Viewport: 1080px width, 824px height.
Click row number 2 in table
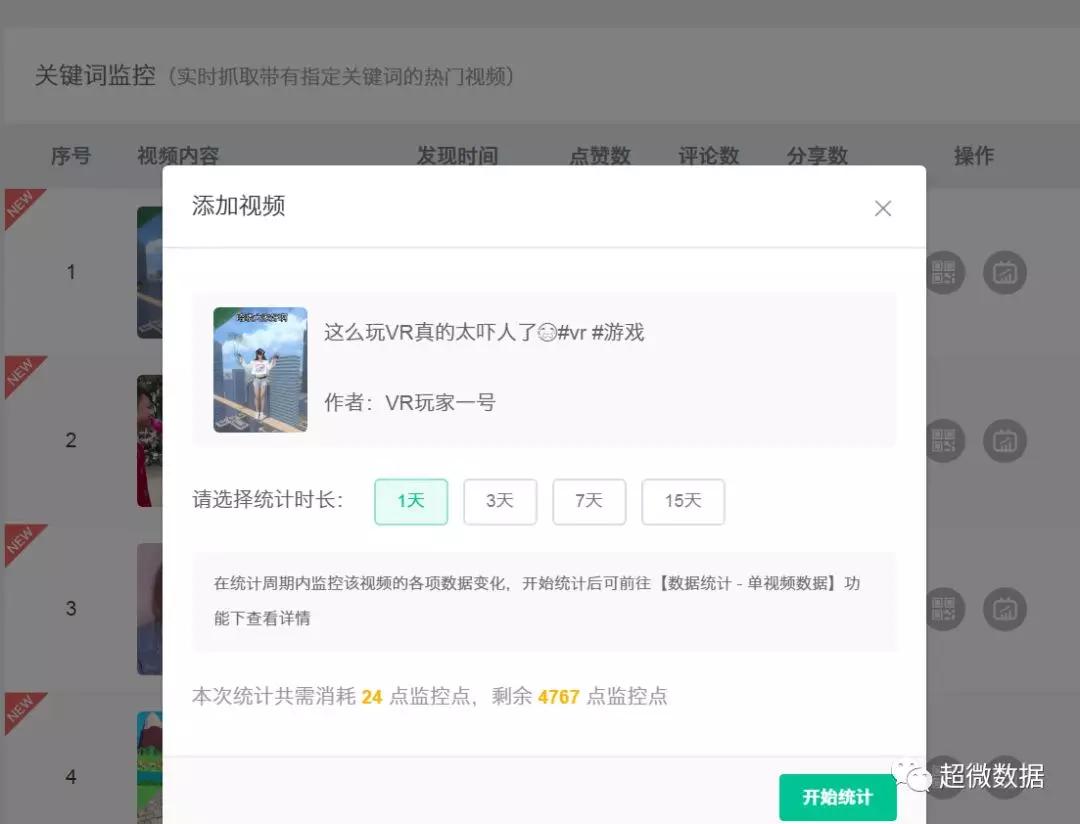(71, 440)
